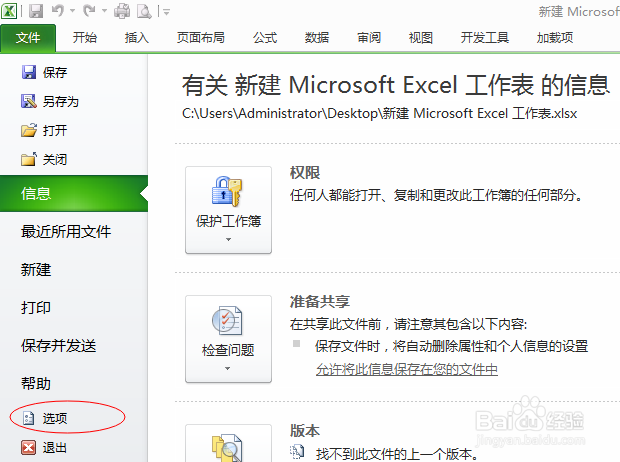620x462 pixels.
Task: Click the text 保存文件时，将自动删除属性和个人信息的设置
Action: pos(452,346)
